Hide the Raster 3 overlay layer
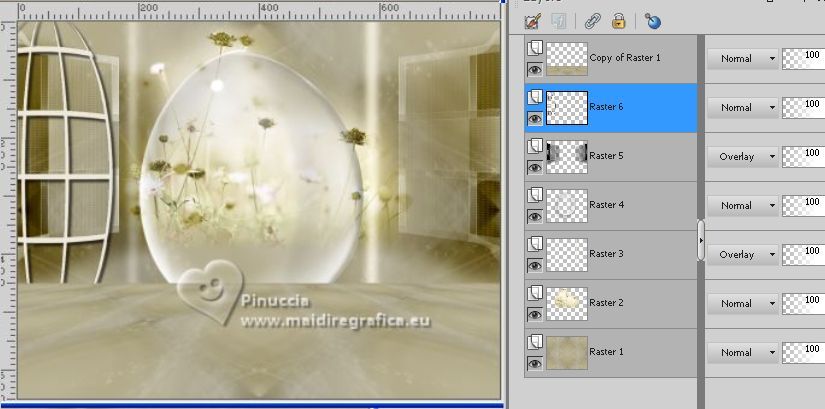 [535, 265]
